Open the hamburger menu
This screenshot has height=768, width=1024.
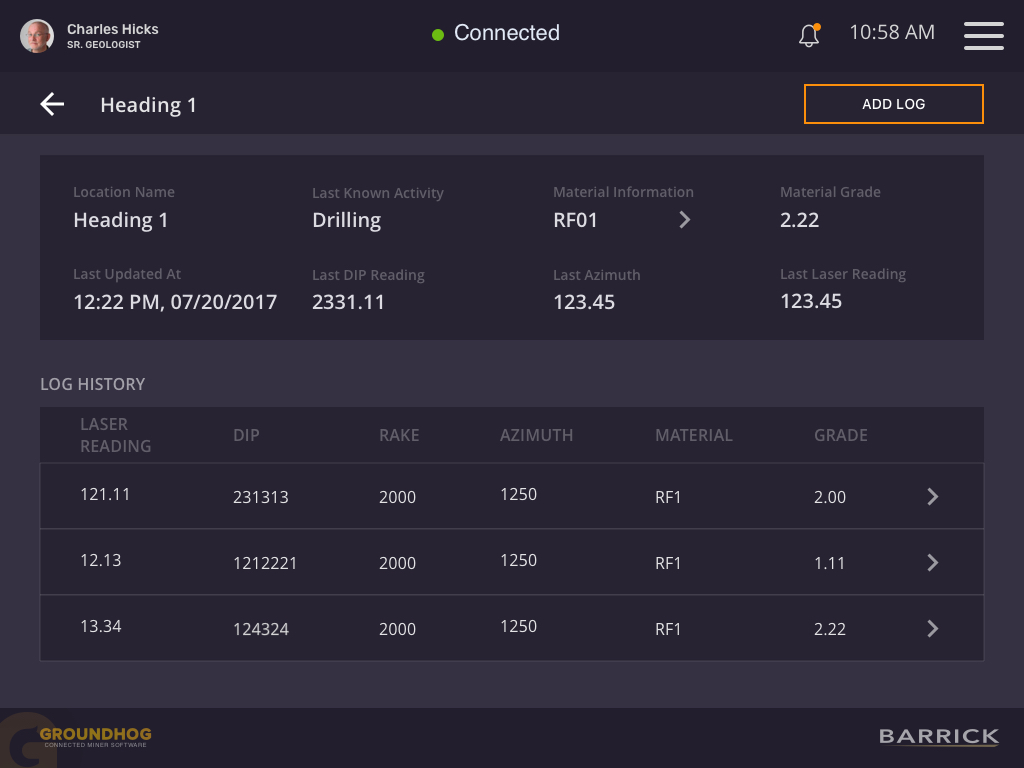pyautogui.click(x=983, y=35)
